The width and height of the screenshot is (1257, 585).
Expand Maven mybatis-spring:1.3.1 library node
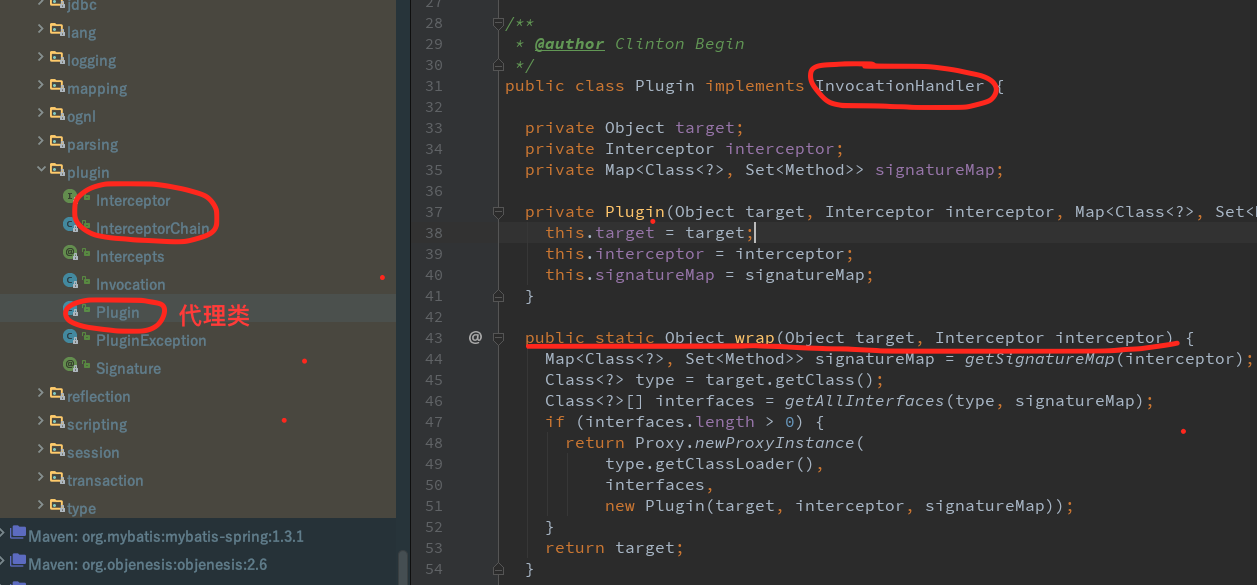tap(4, 535)
